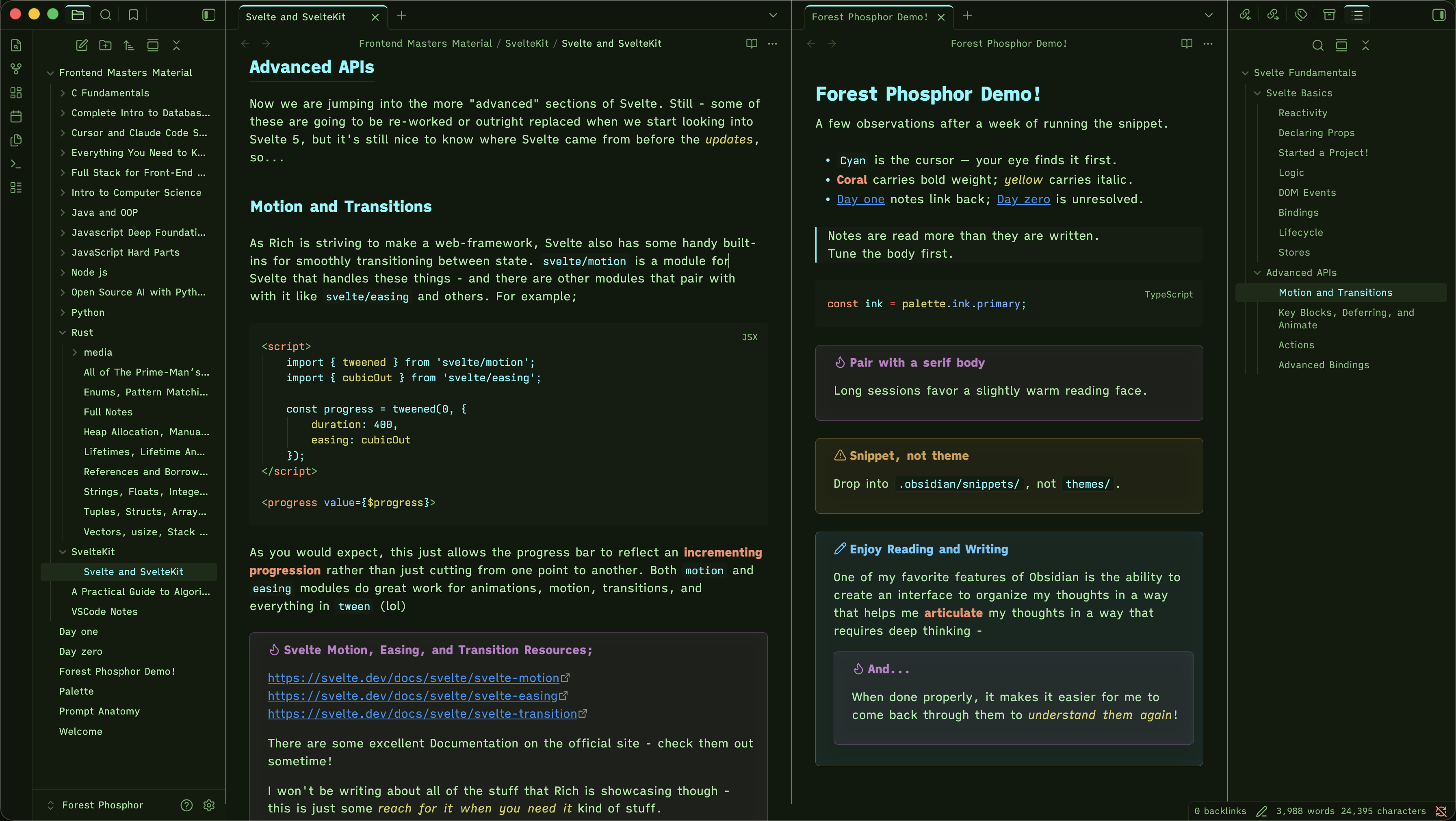Open the search icon in left sidebar header
Screen dimensions: 1456x821
pyautogui.click(x=106, y=15)
